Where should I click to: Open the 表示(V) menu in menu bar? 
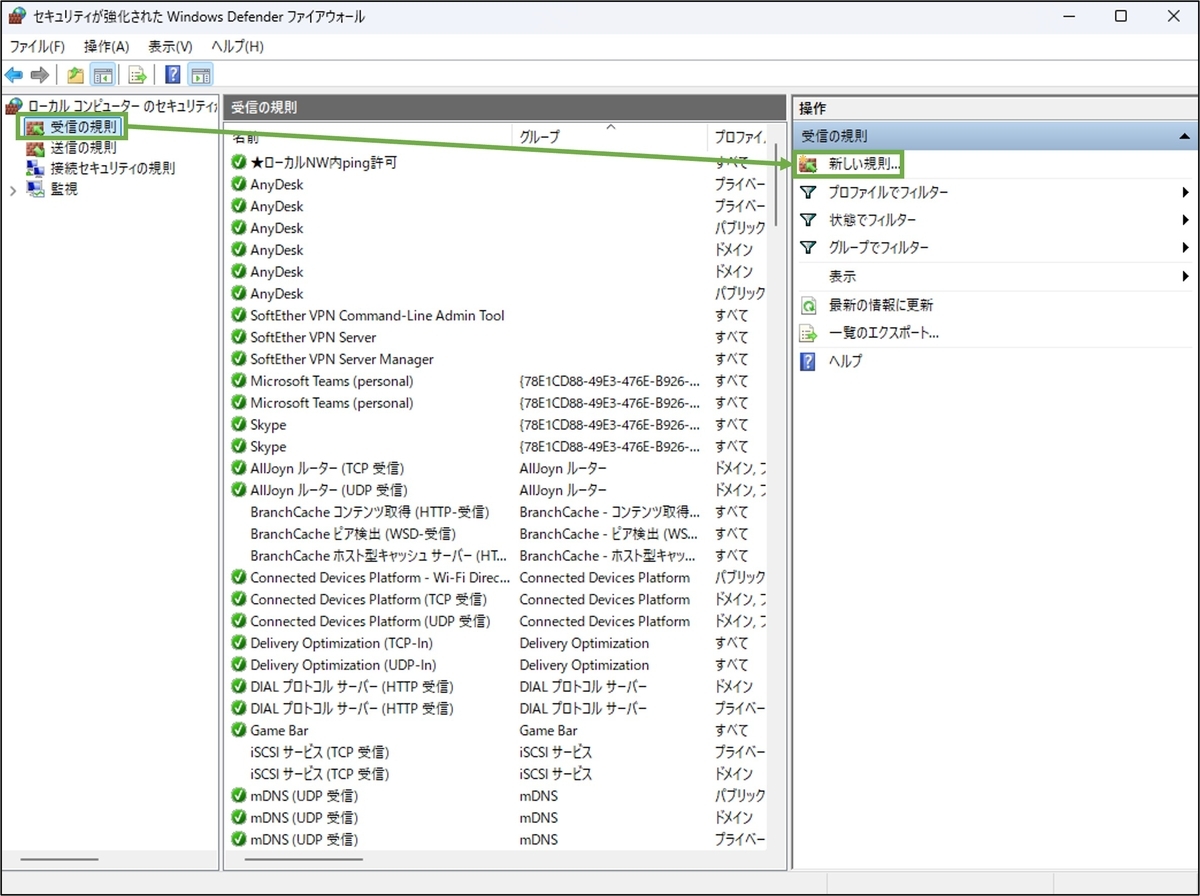[x=170, y=46]
